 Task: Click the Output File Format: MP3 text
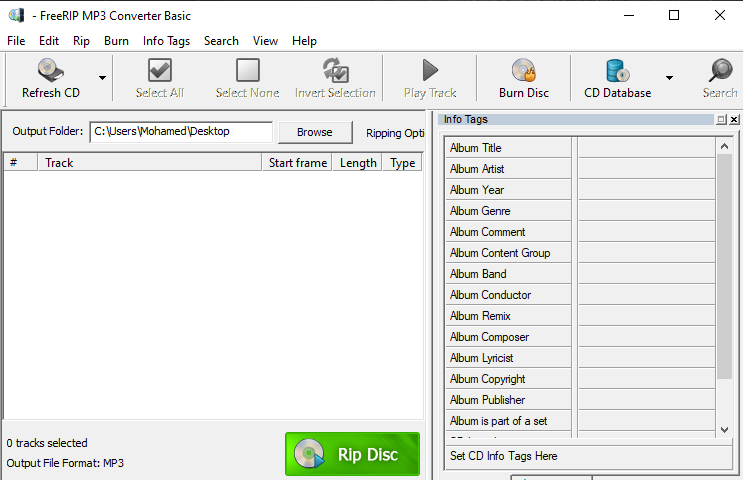[x=65, y=463]
